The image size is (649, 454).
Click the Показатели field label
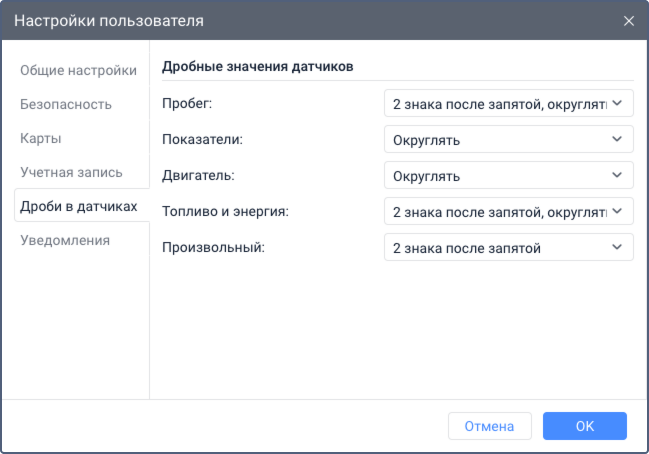click(202, 140)
